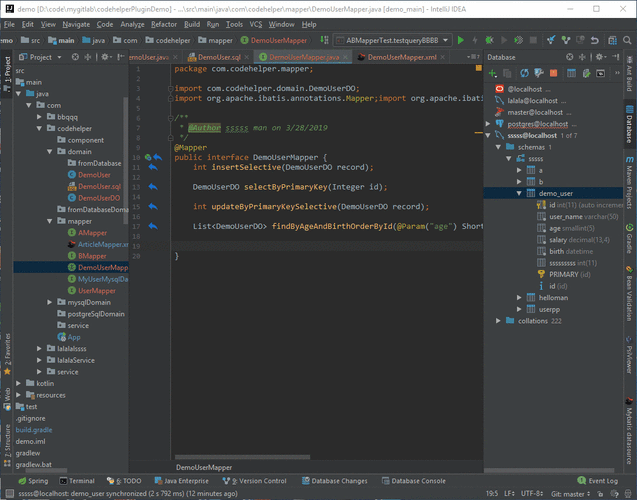637x500 pixels.
Task: Click Project panel settings gear icon
Action: click(105, 57)
